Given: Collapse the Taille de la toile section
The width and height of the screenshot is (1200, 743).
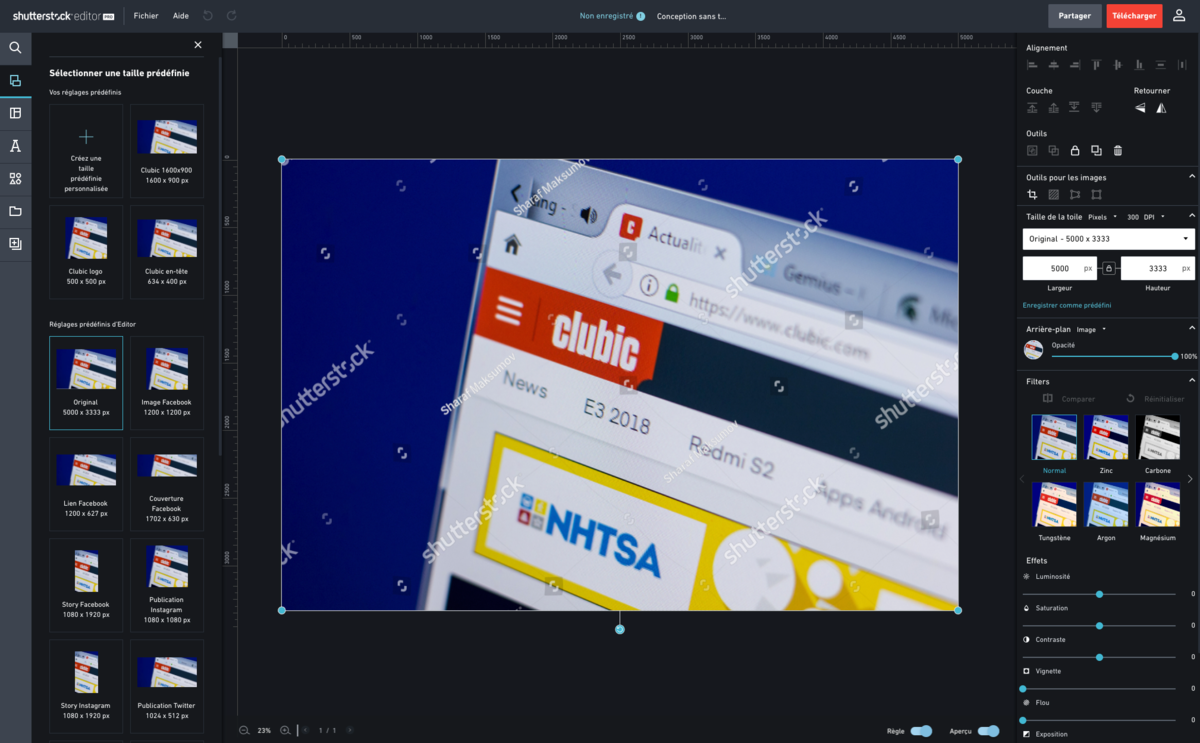Looking at the screenshot, I should pyautogui.click(x=1191, y=216).
